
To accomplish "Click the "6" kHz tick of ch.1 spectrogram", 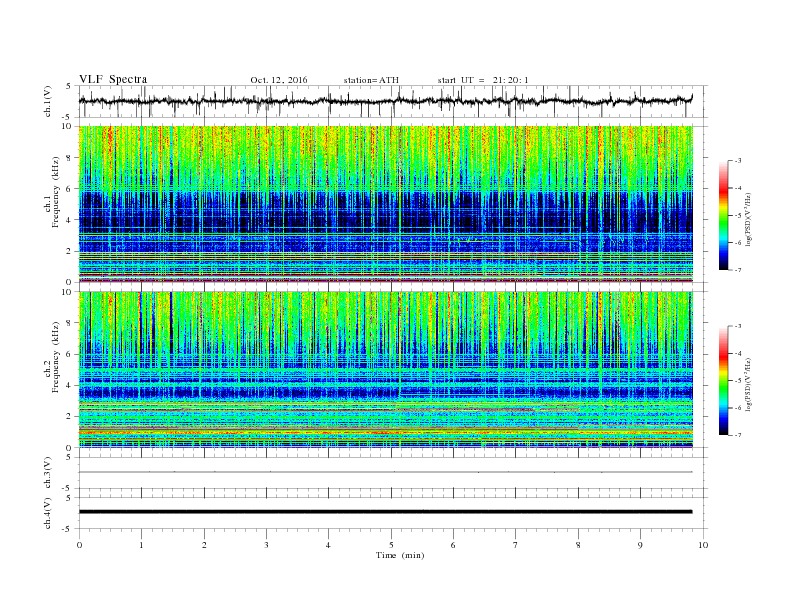I will [69, 189].
